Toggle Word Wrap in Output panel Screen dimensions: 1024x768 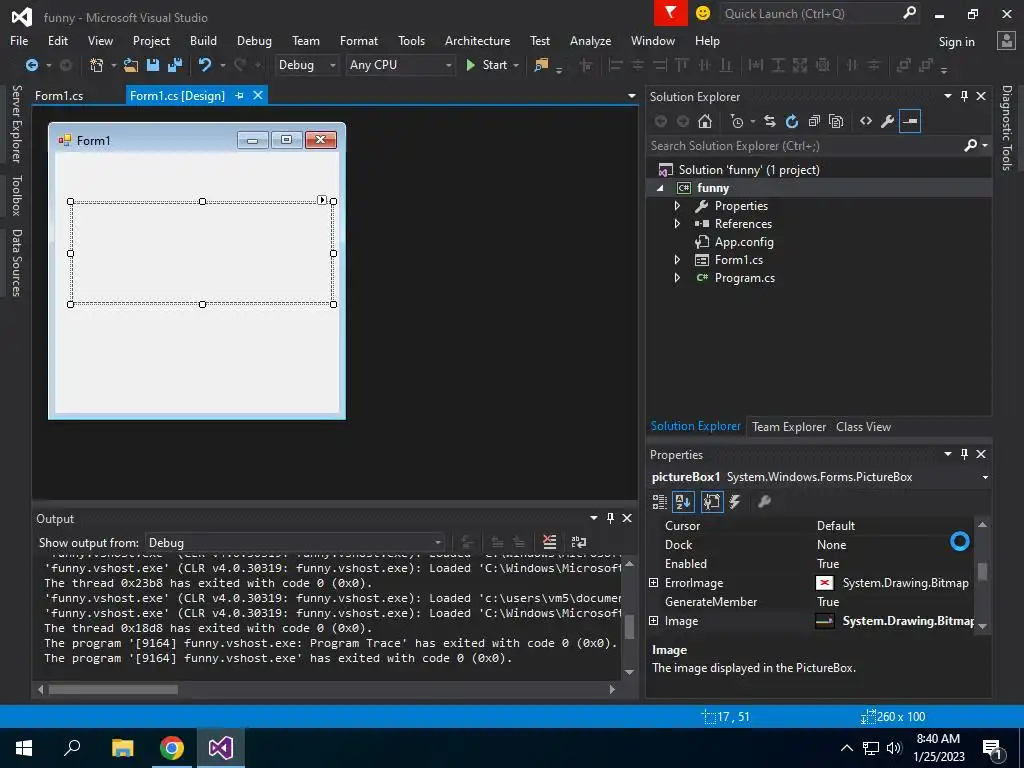pos(579,541)
